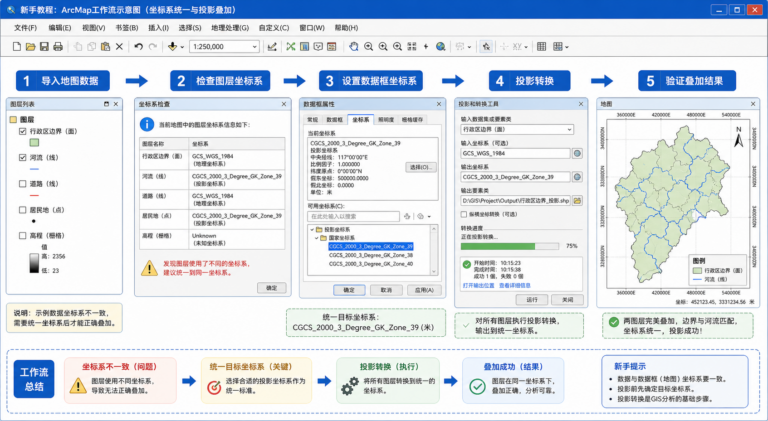Click the Save disk icon
768x421 pixels.
(44, 47)
